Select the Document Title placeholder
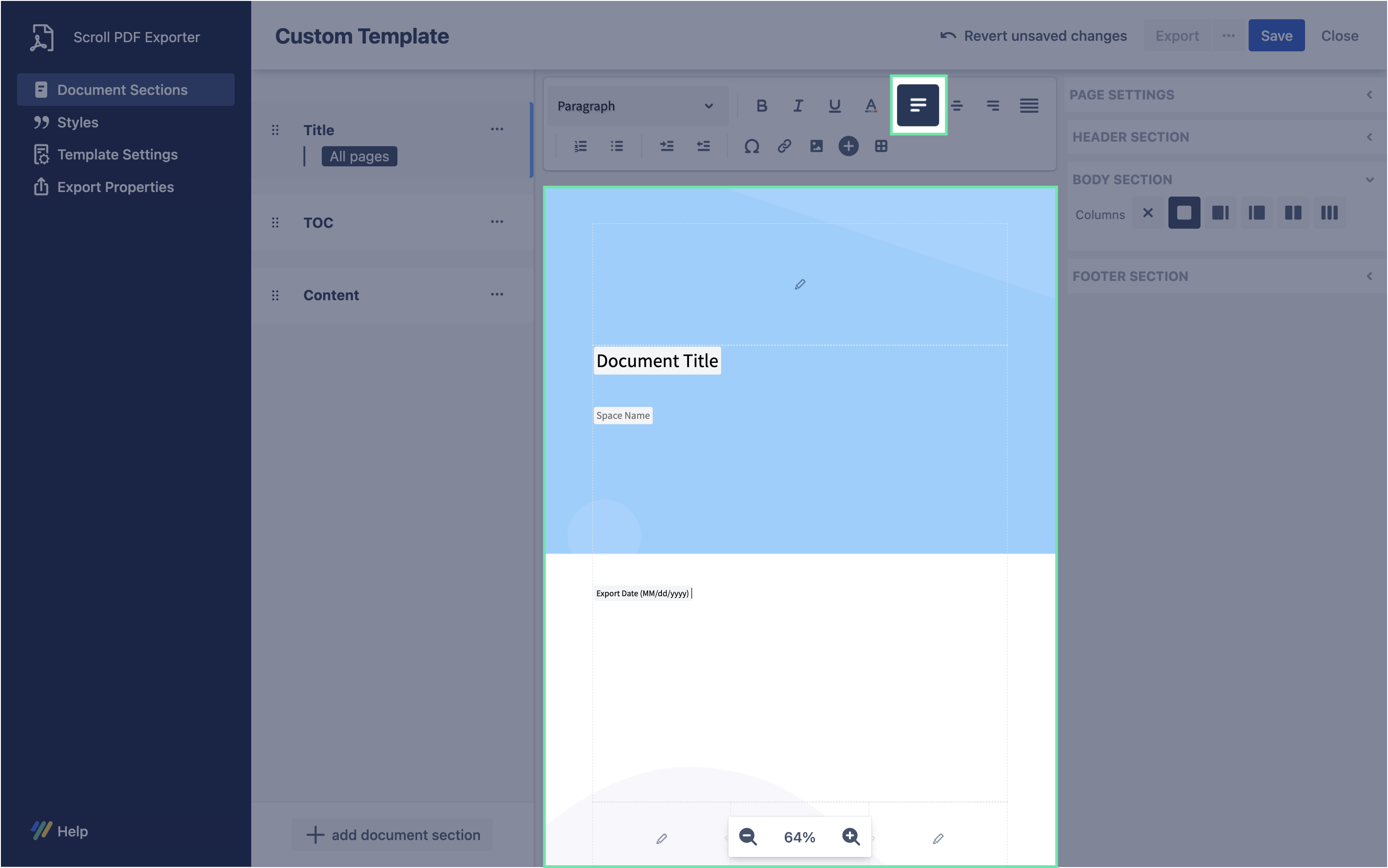1388x868 pixels. point(657,361)
